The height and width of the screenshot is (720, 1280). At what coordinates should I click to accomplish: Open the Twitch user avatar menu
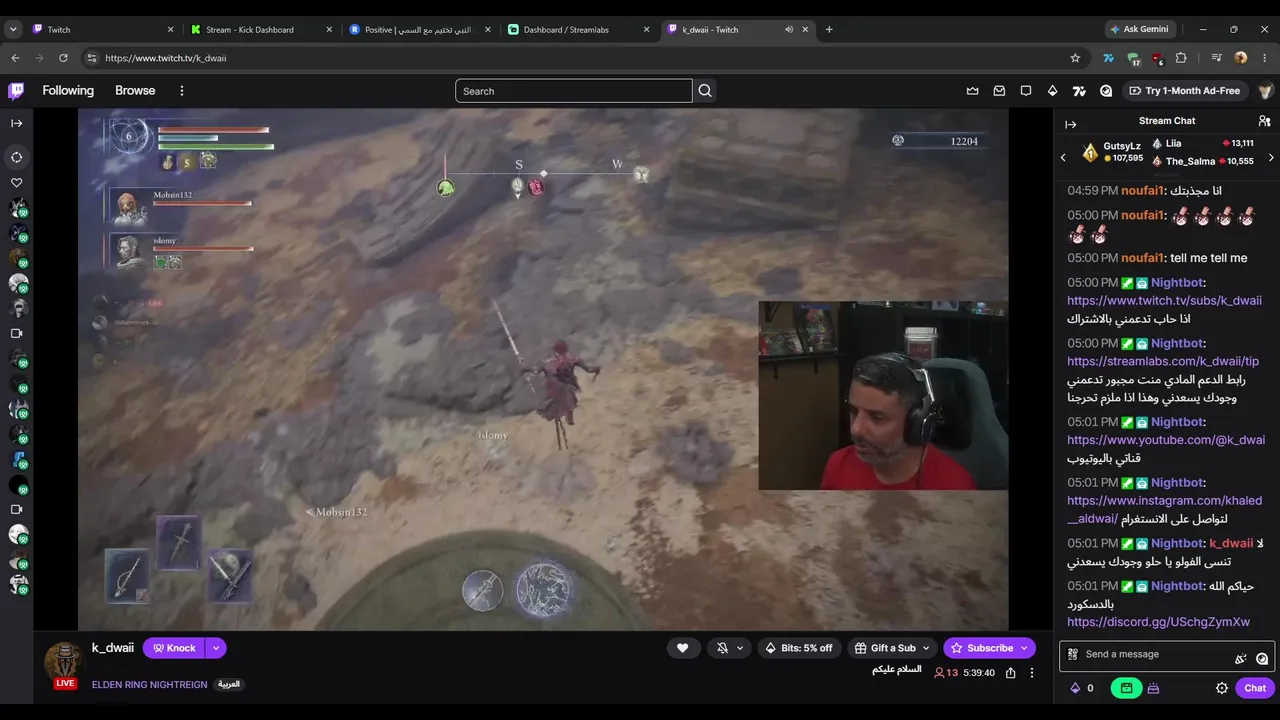coord(1265,91)
